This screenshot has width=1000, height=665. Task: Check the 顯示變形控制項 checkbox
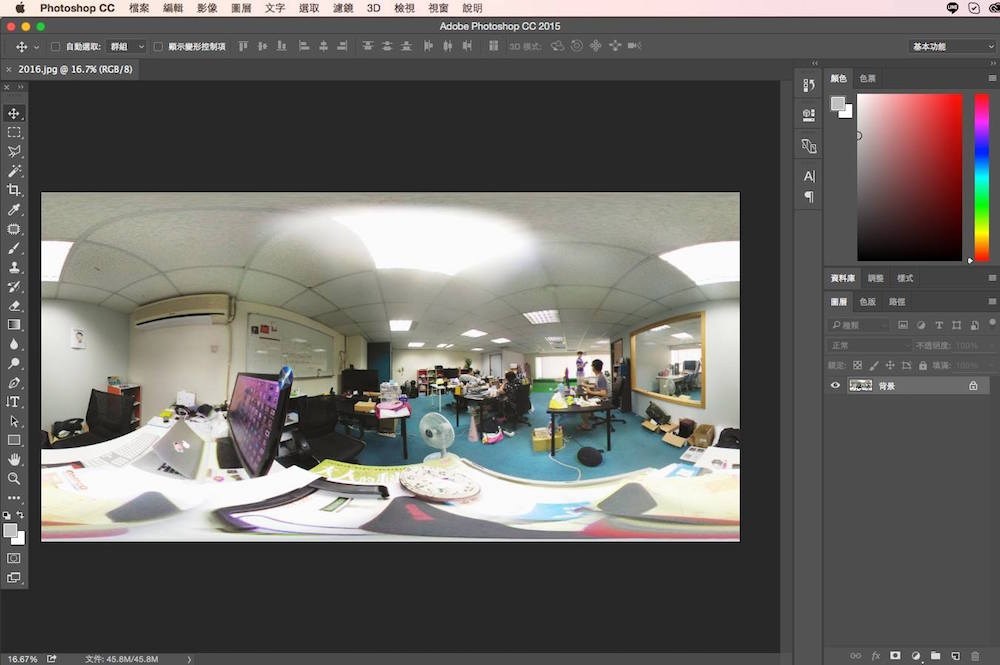(158, 47)
